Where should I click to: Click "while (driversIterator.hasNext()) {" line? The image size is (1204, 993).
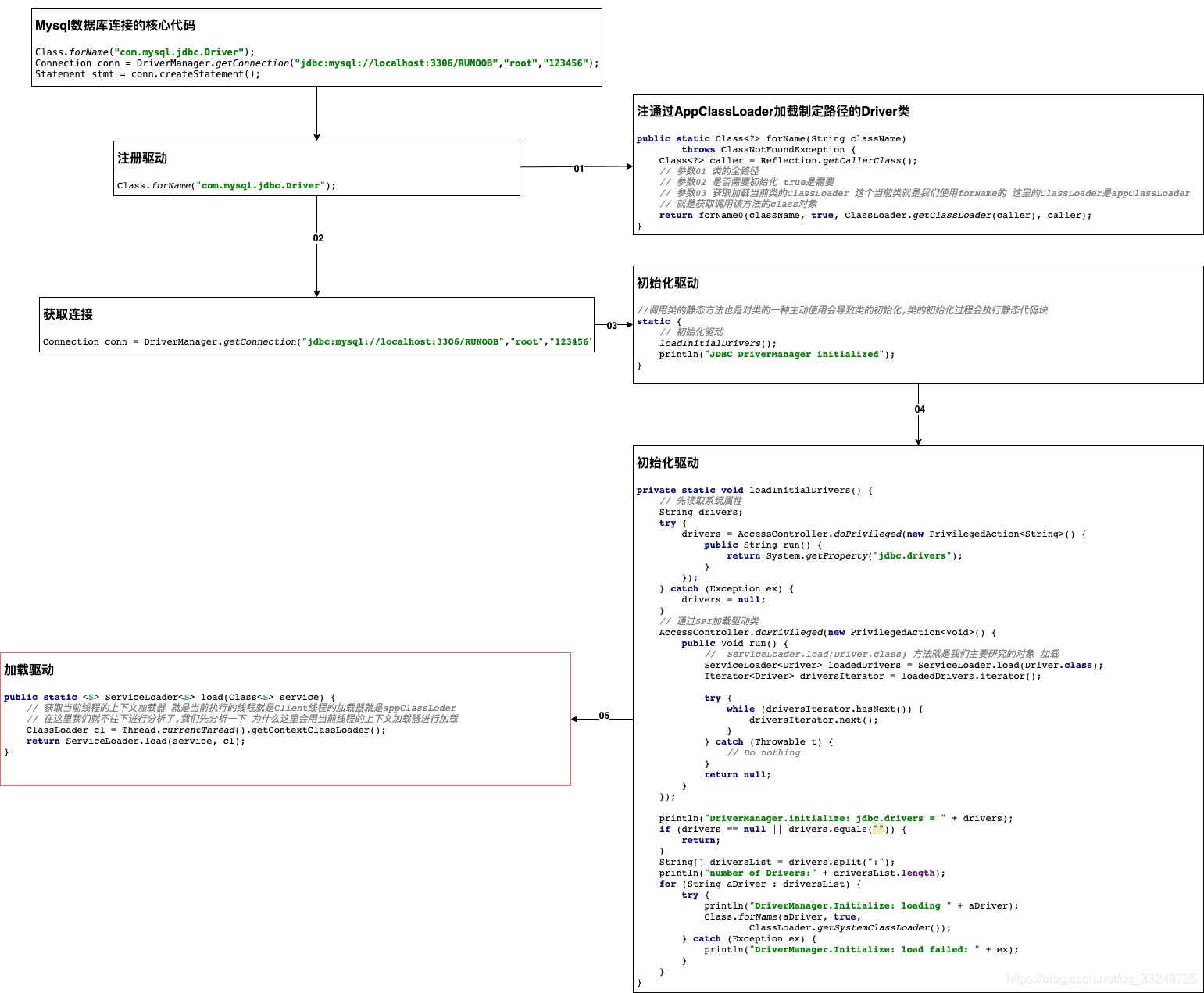(825, 709)
